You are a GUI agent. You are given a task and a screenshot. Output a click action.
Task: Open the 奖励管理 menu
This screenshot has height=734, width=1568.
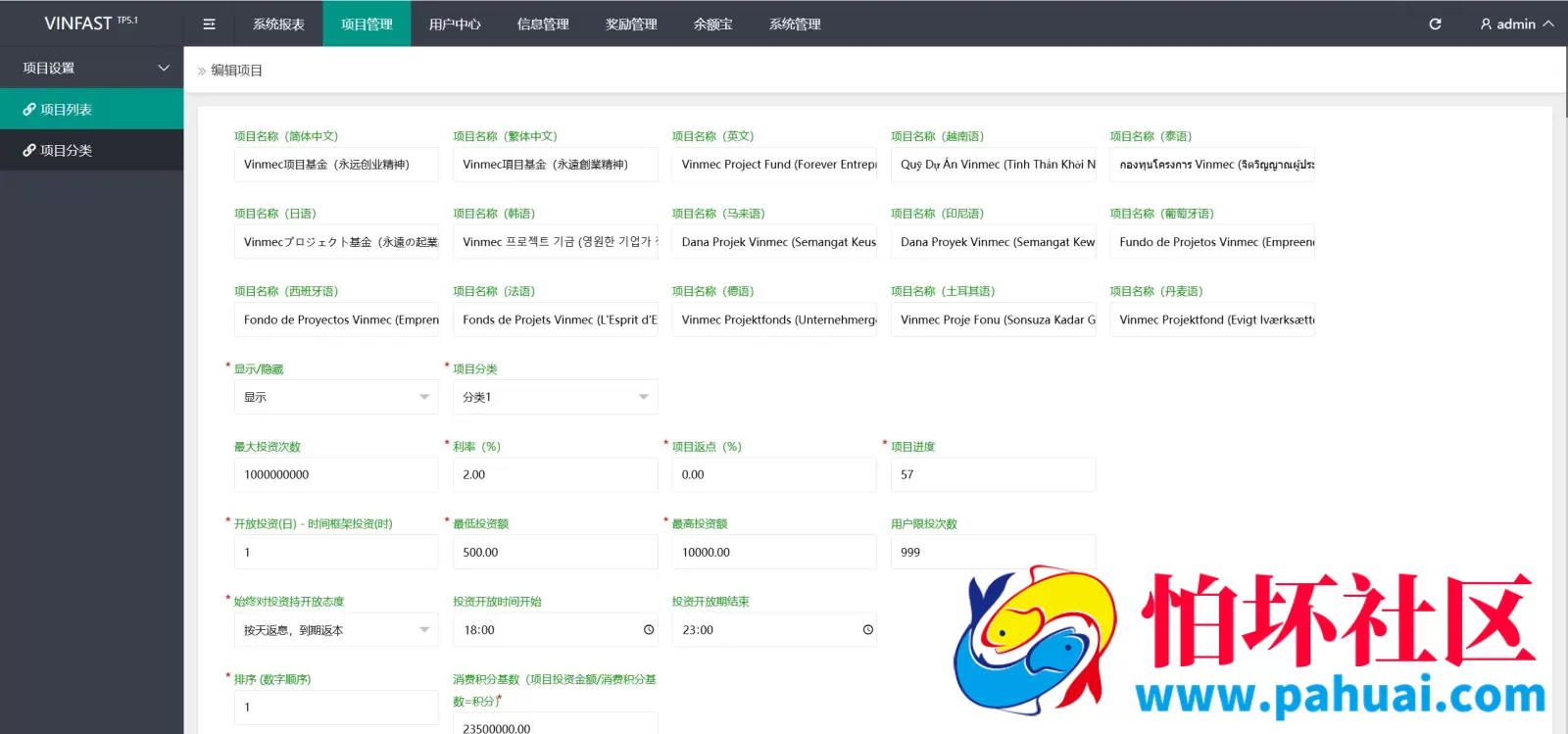(x=631, y=24)
